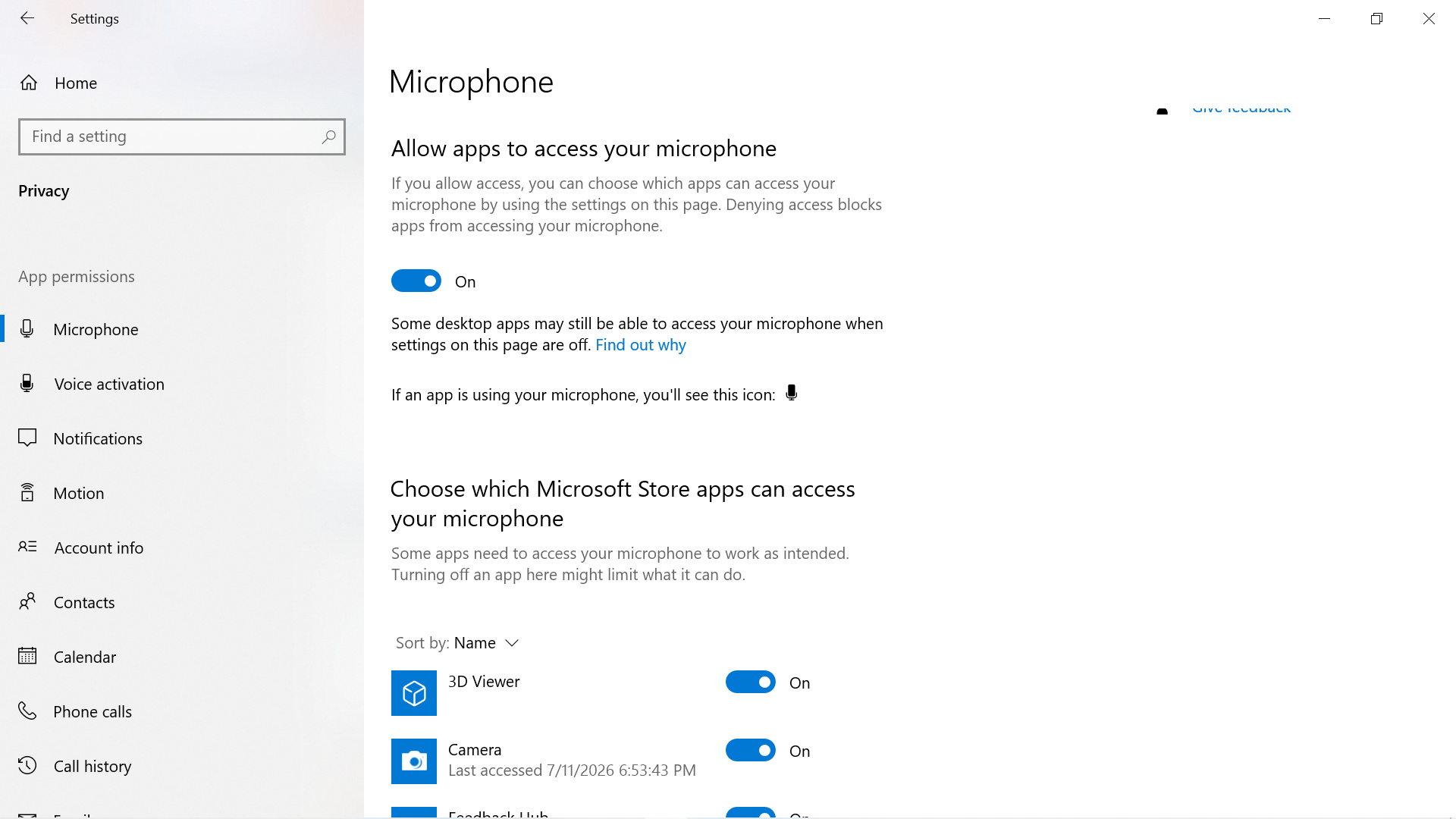Viewport: 1456px width, 819px height.
Task: Open the Find out why link
Action: coord(641,345)
